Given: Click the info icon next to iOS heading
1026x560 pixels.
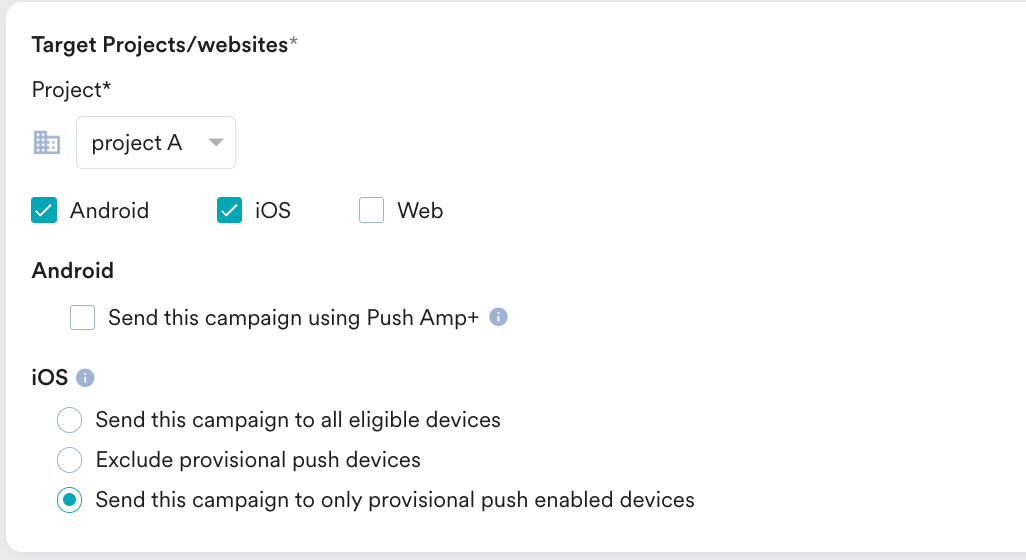Looking at the screenshot, I should [x=85, y=378].
